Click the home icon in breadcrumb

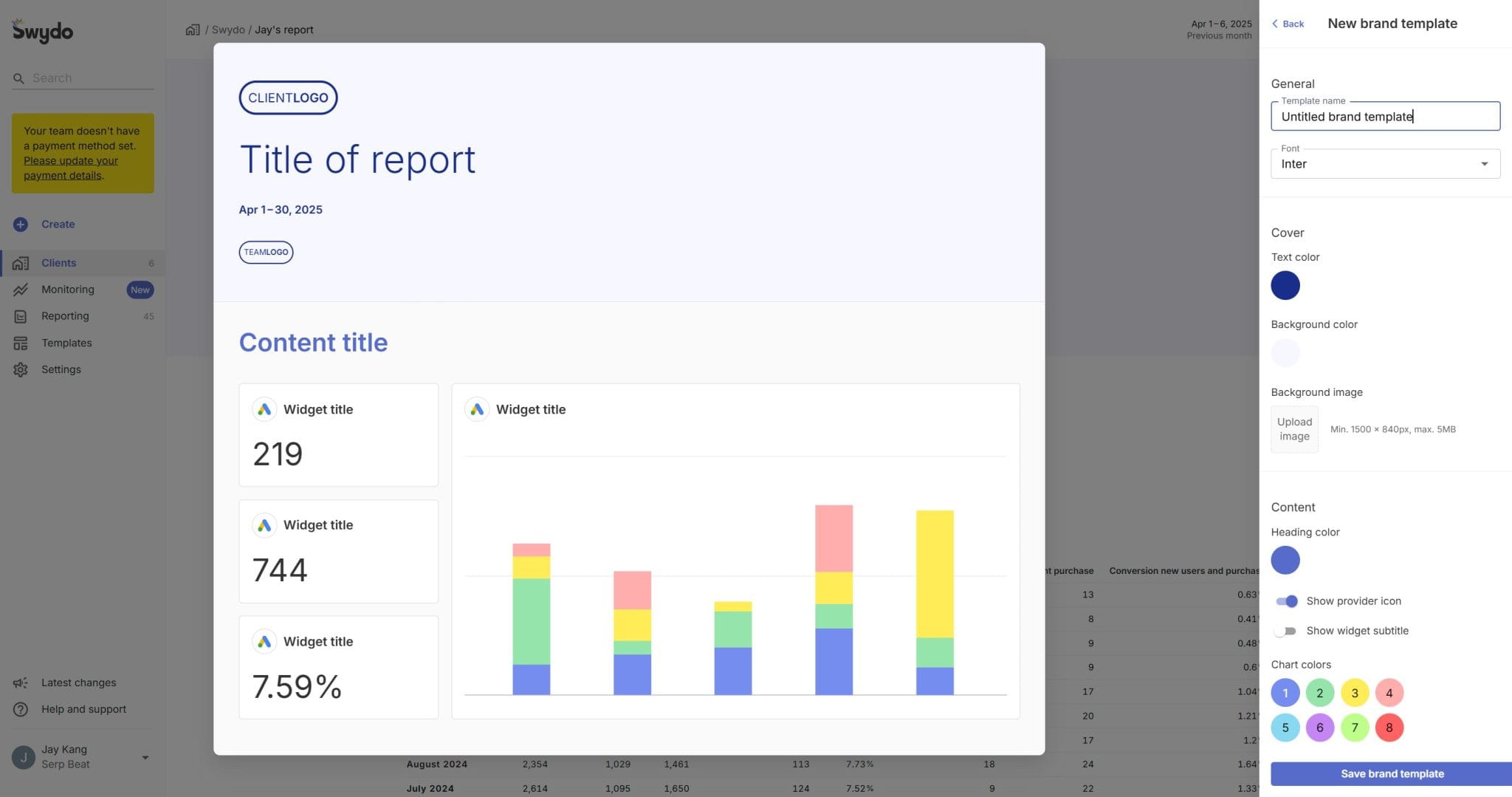point(193,30)
